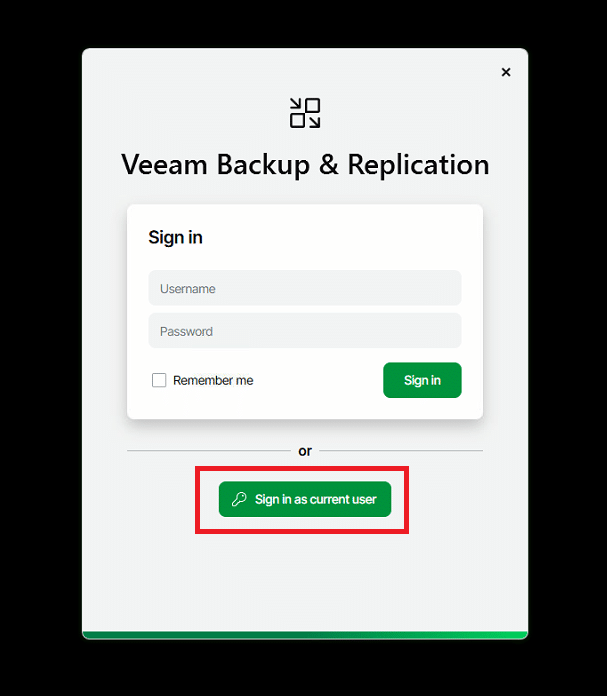
Task: Click the green Sign in button
Action: point(422,380)
